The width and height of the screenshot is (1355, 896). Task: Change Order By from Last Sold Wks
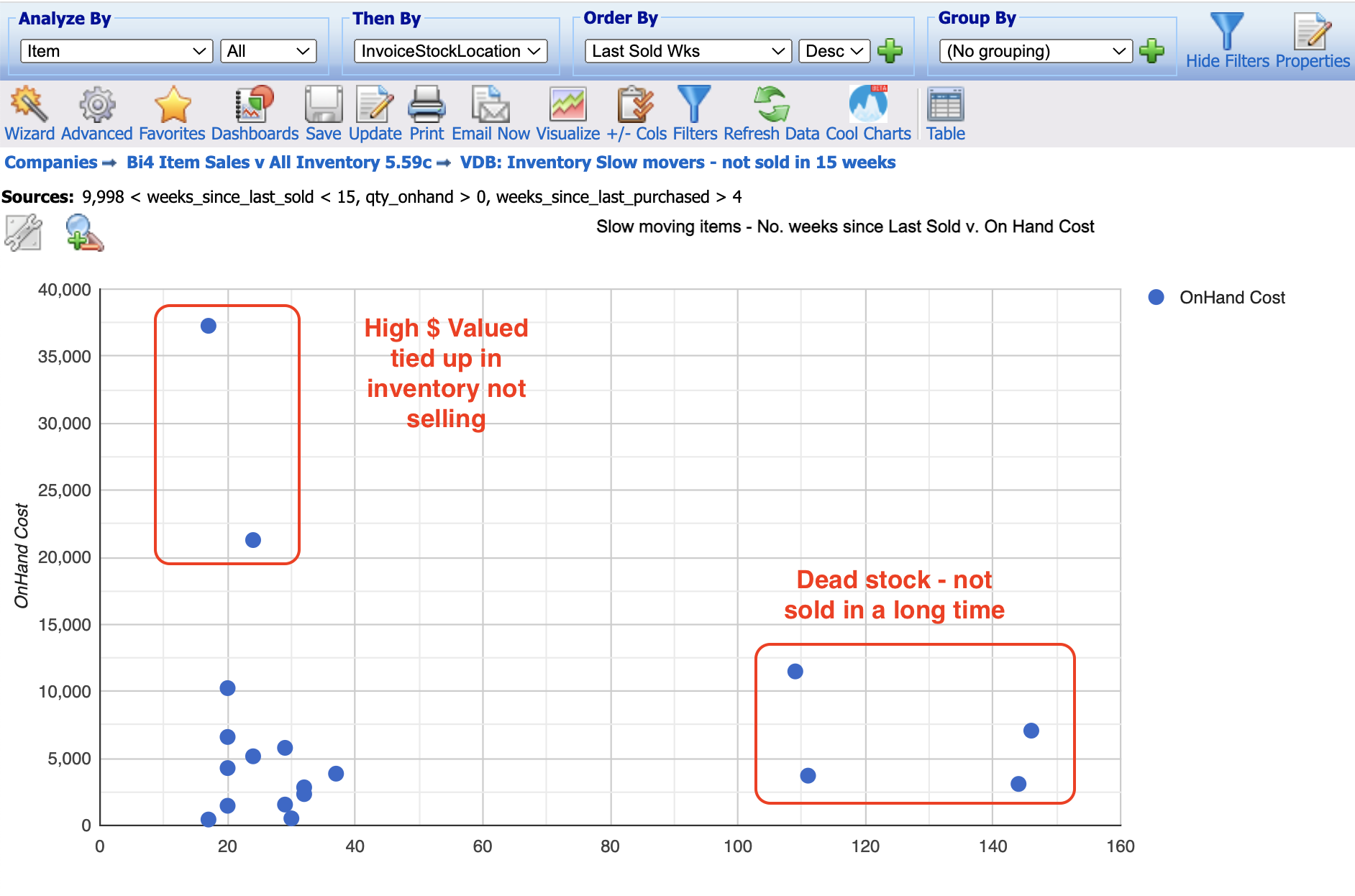point(686,50)
